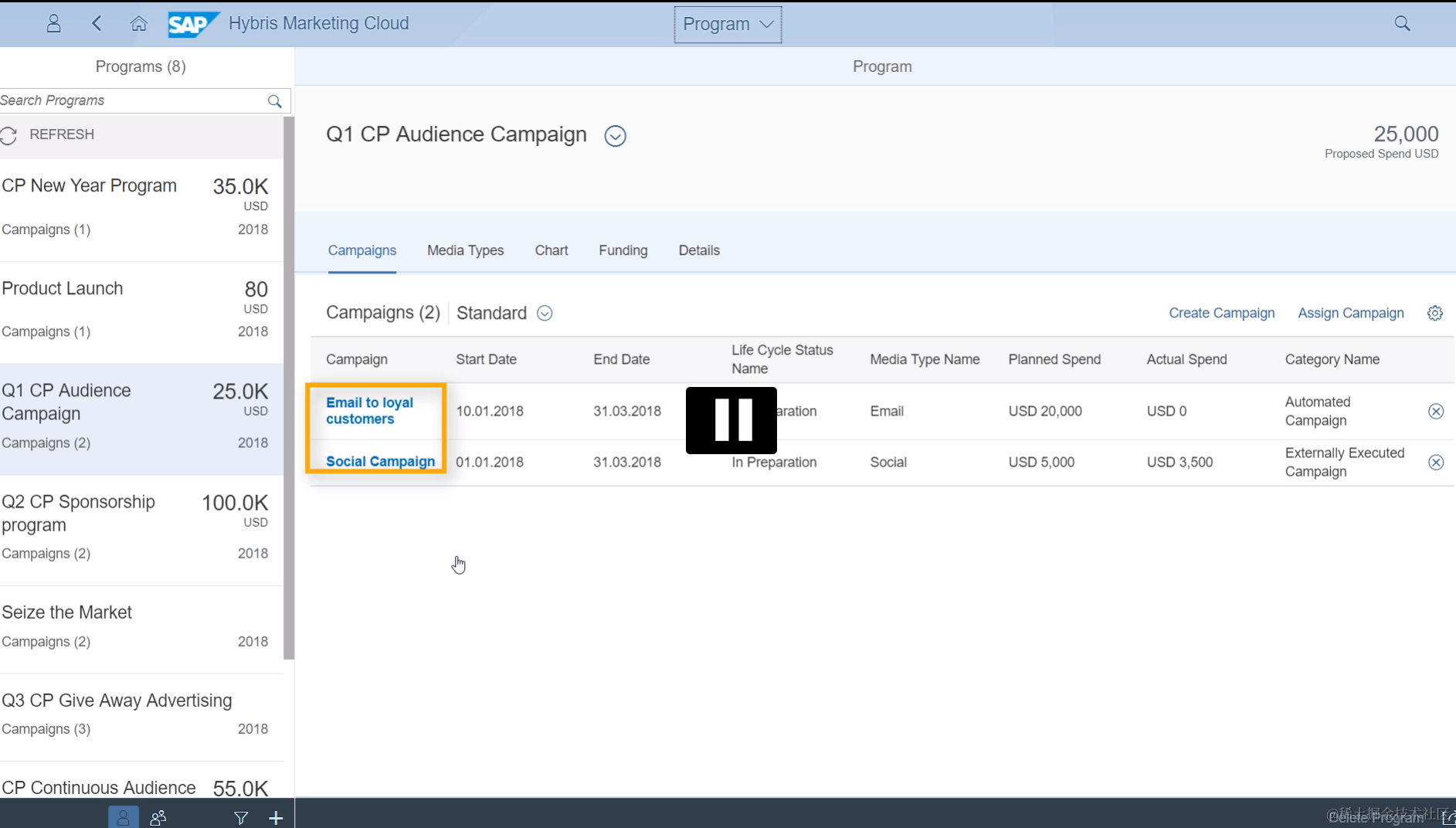
Task: Select Q3 CP Give Away Advertising
Action: pyautogui.click(x=141, y=718)
